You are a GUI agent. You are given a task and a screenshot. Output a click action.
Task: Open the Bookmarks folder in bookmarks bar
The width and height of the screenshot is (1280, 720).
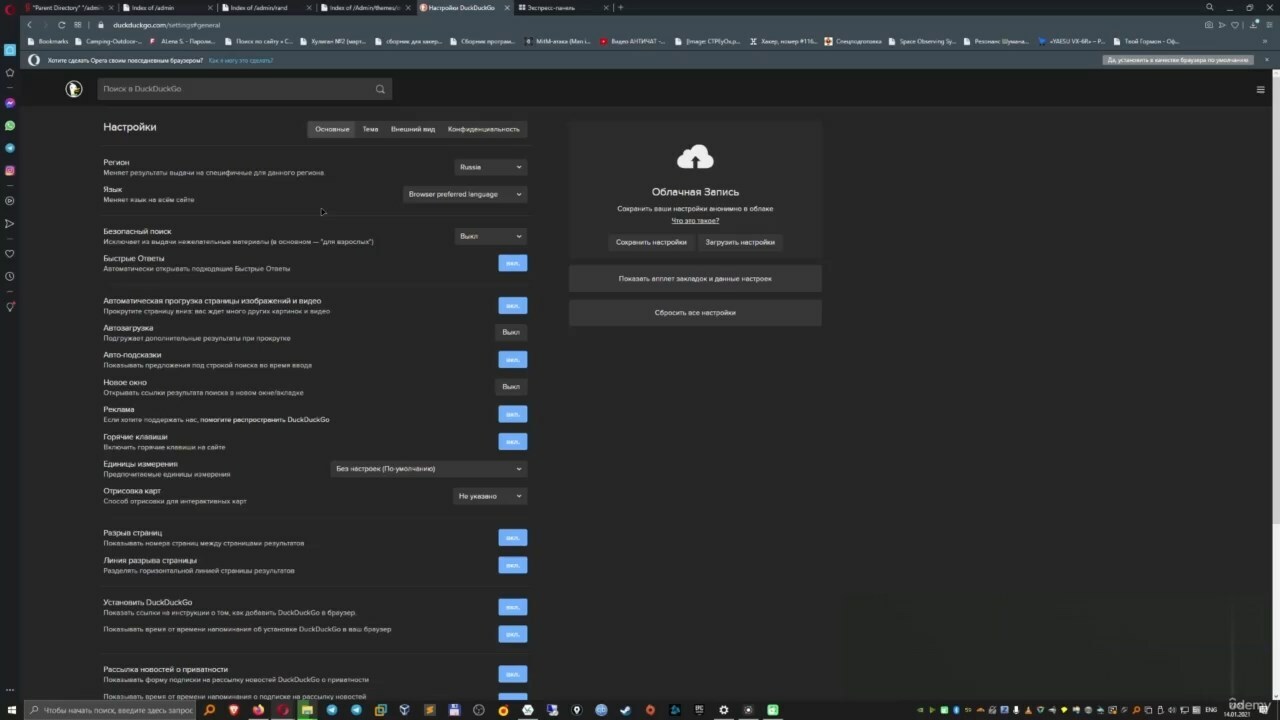(x=47, y=42)
